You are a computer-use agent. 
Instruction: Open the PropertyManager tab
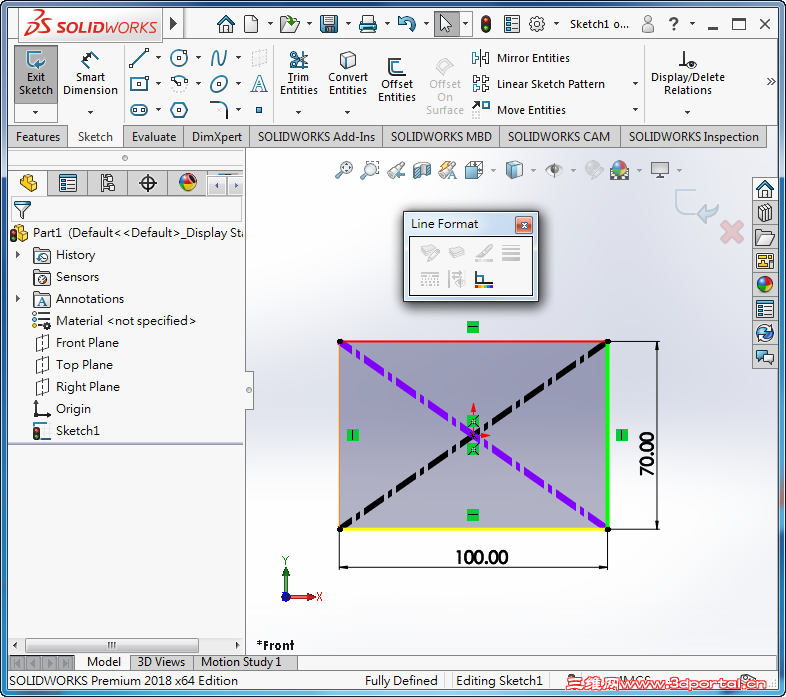[x=68, y=183]
